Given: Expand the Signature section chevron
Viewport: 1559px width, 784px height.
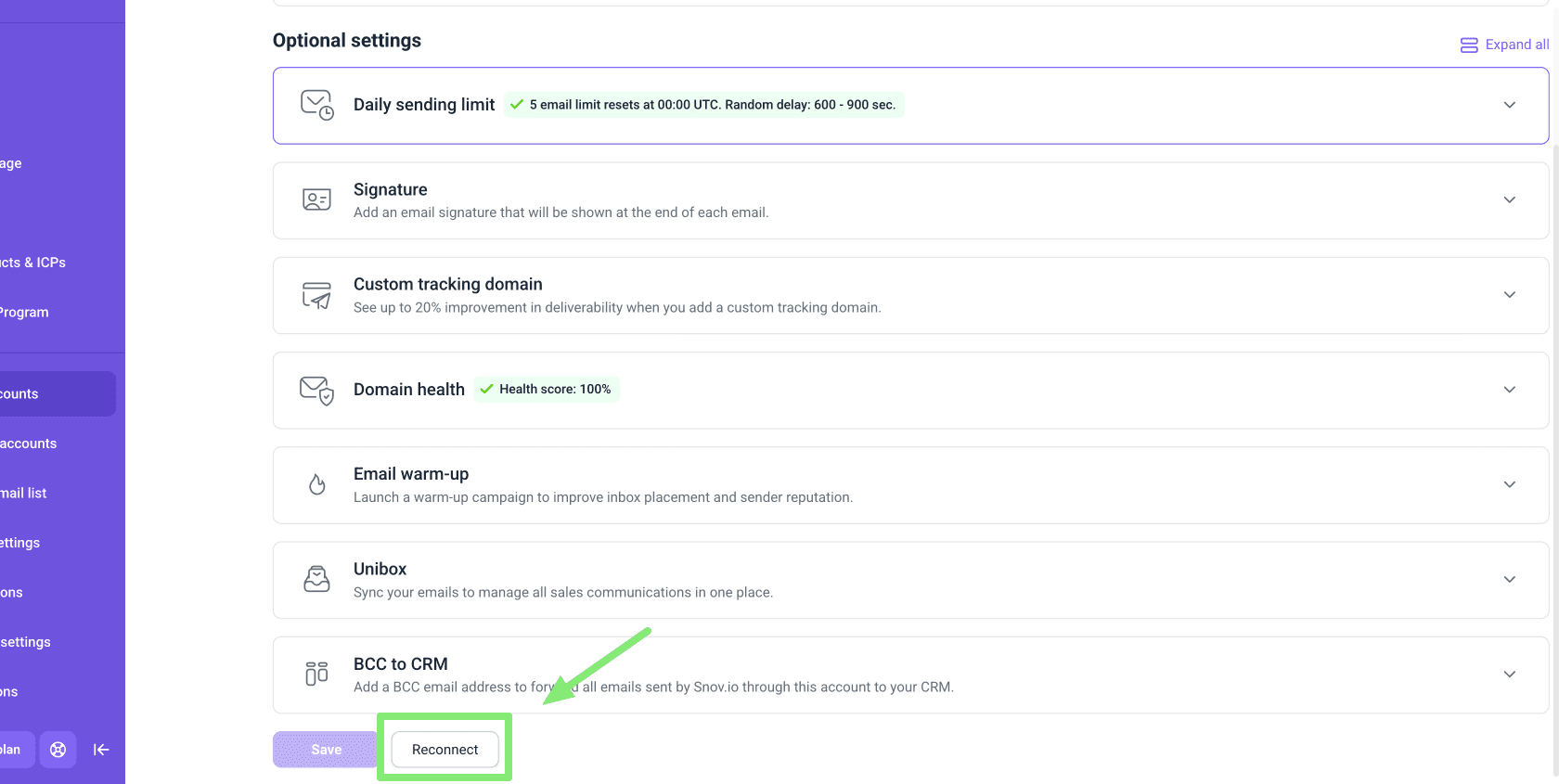Looking at the screenshot, I should pos(1510,199).
